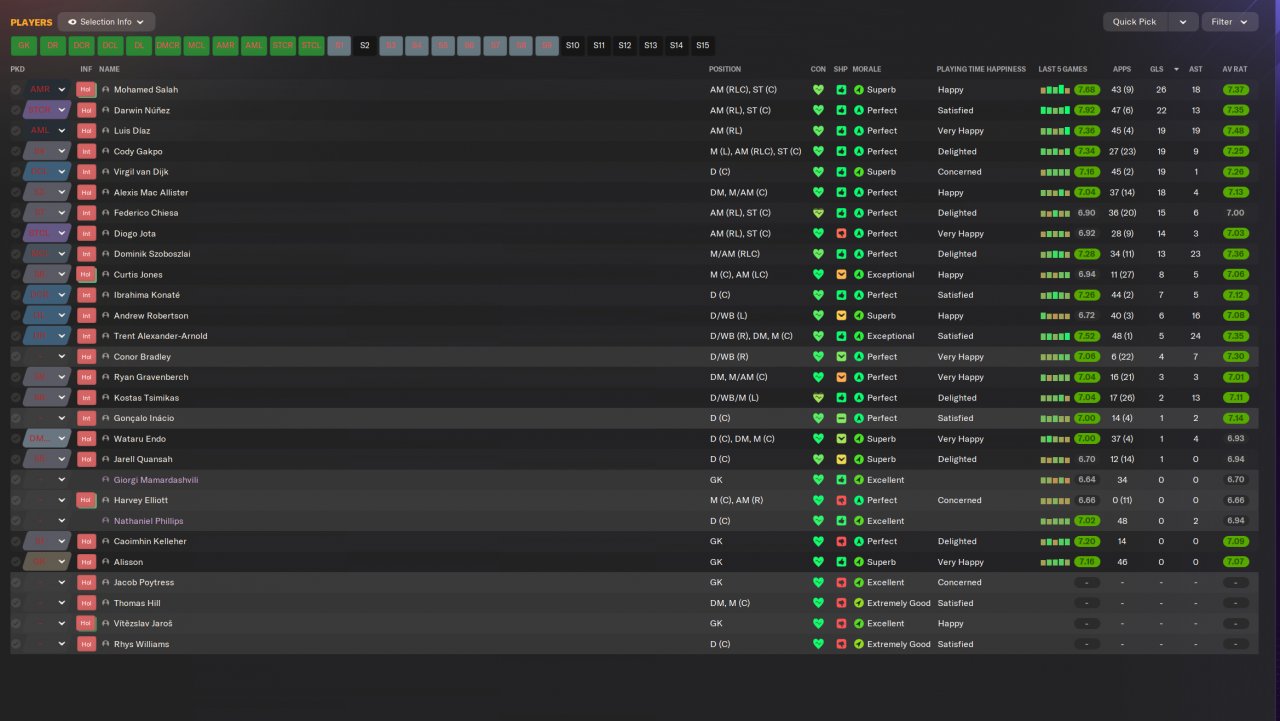Toggle Caoimhin Kelleher's picked check circle
The image size is (1280, 721).
coord(16,541)
